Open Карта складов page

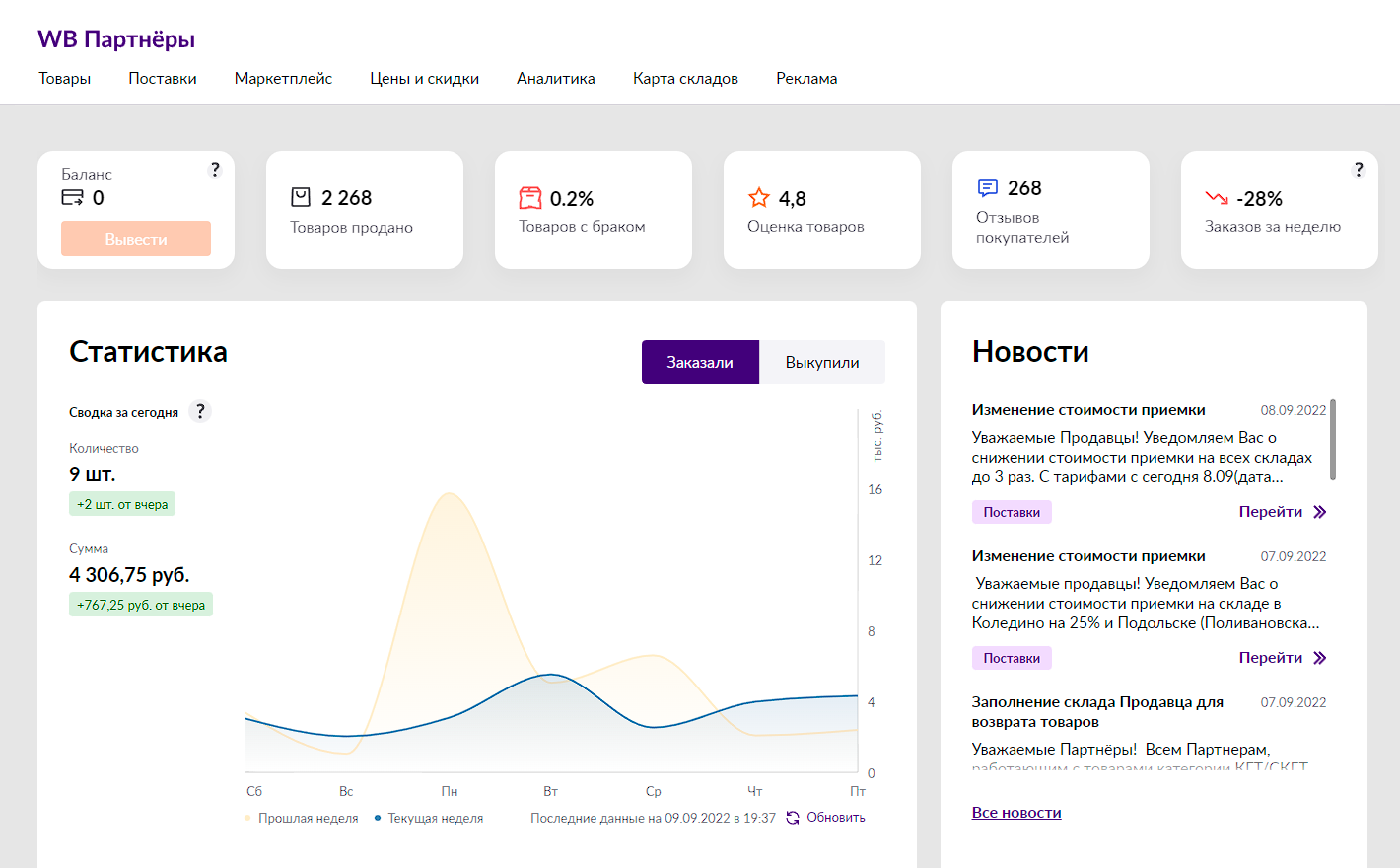pos(685,78)
